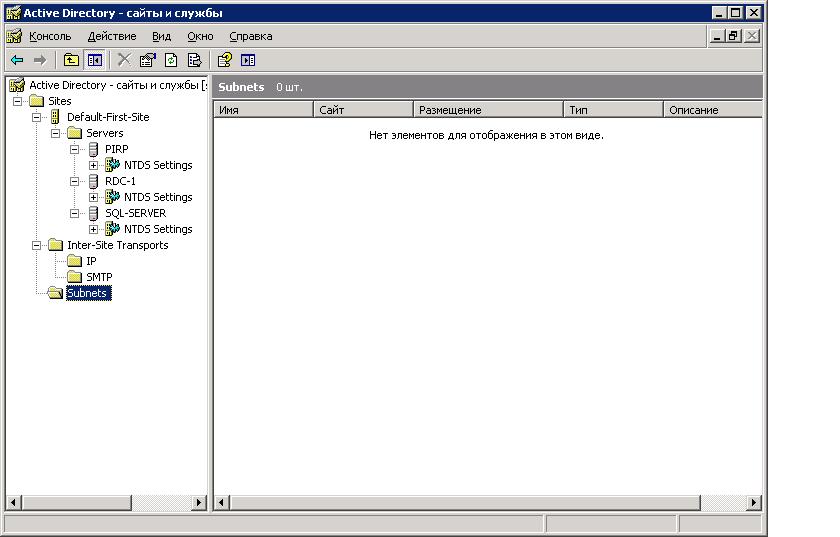The height and width of the screenshot is (537, 840).
Task: Select the SQL-SERVER tree label
Action: 136,213
